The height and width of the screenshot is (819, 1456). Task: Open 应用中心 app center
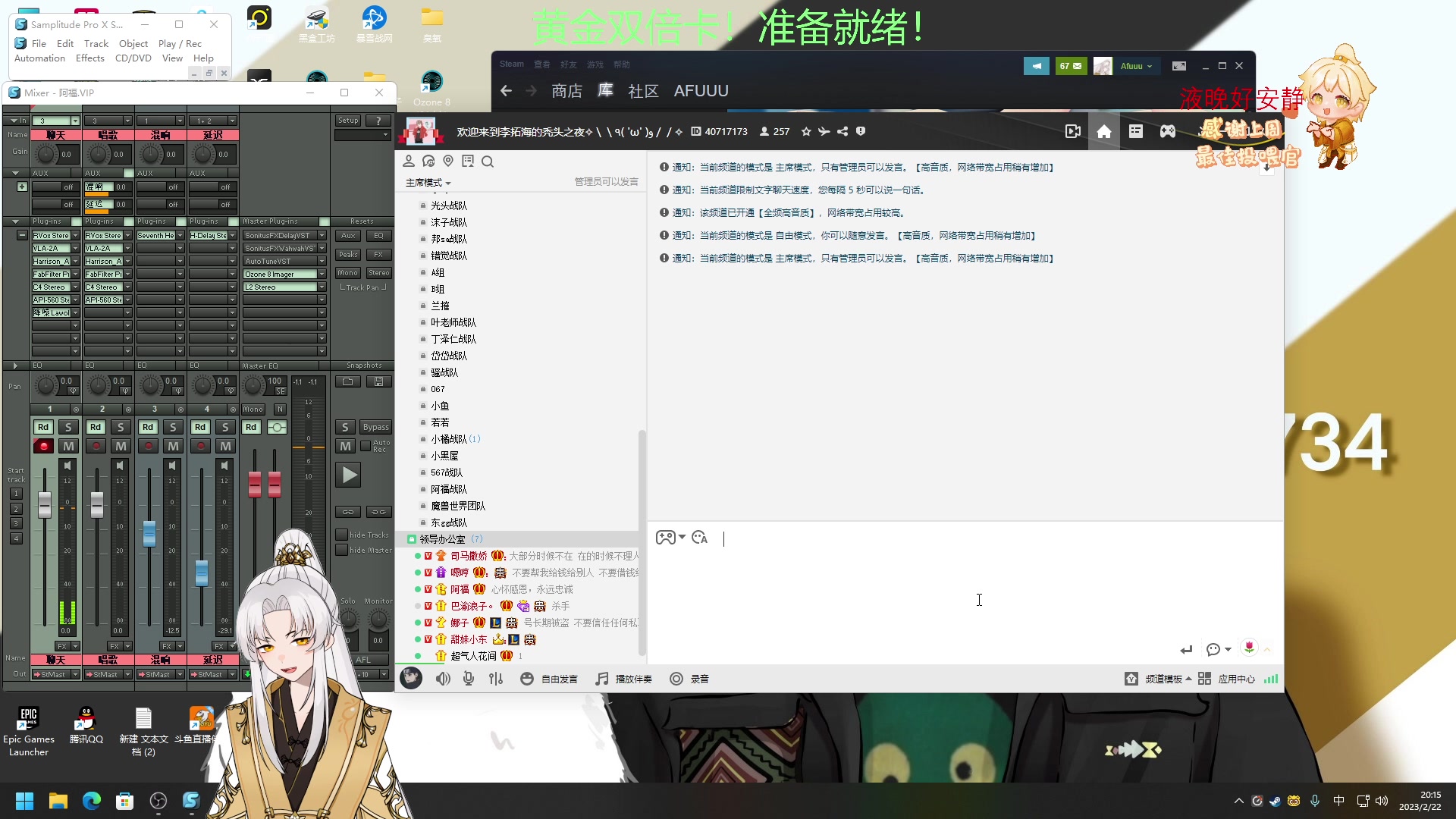coord(1226,679)
